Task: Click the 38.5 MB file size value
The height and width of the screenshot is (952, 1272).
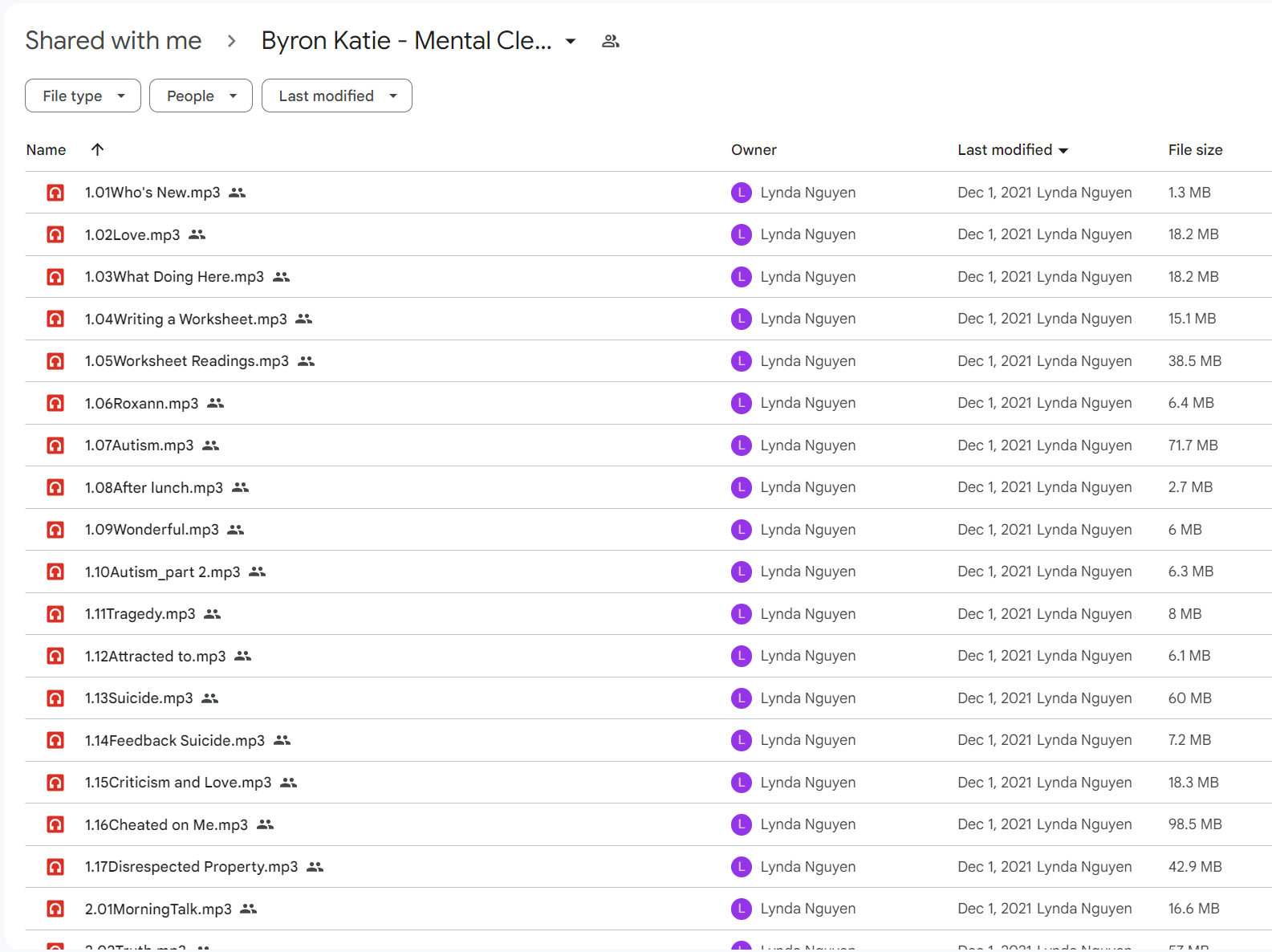Action: pyautogui.click(x=1195, y=361)
